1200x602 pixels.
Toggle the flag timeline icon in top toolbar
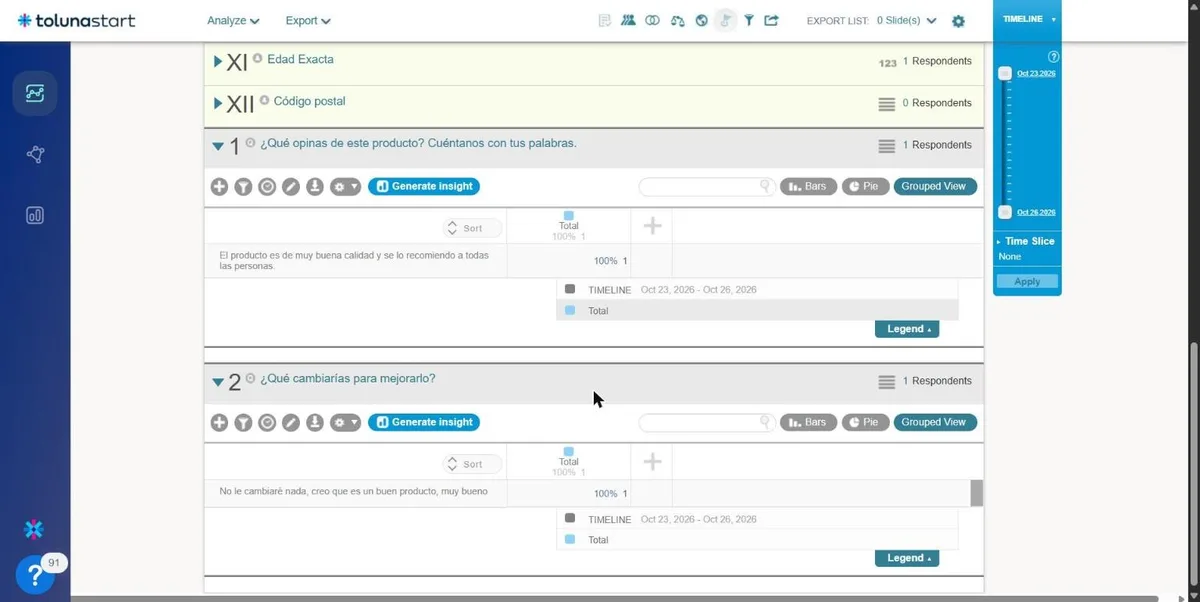coord(726,20)
